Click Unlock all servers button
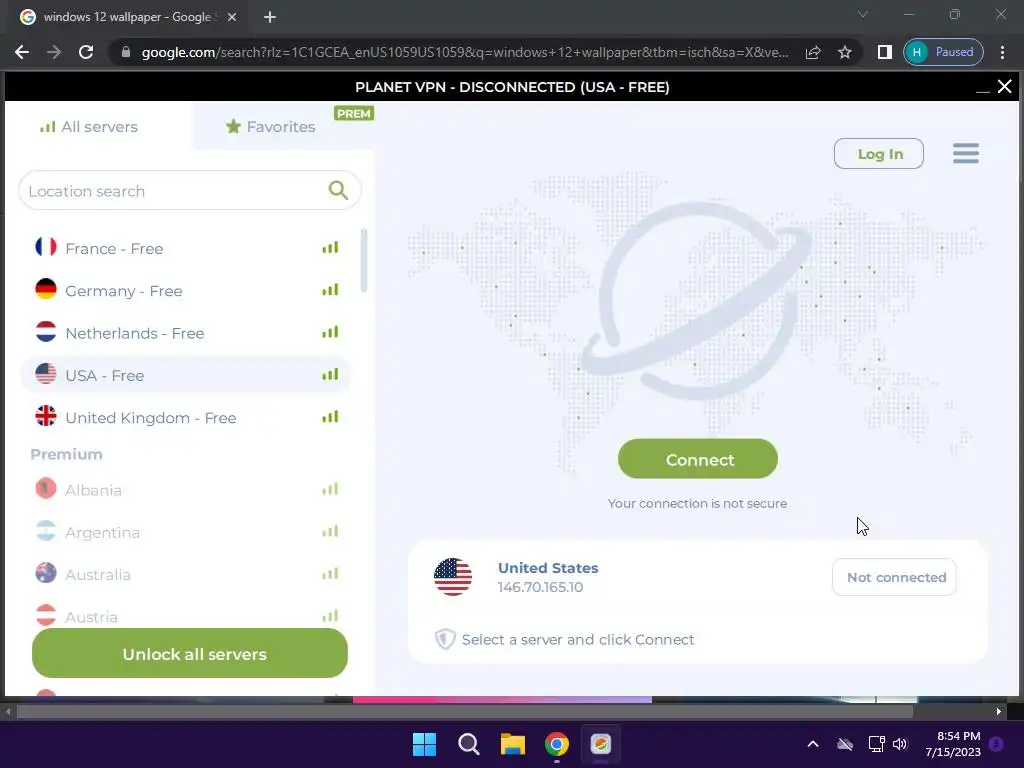The width and height of the screenshot is (1024, 768). pos(190,654)
